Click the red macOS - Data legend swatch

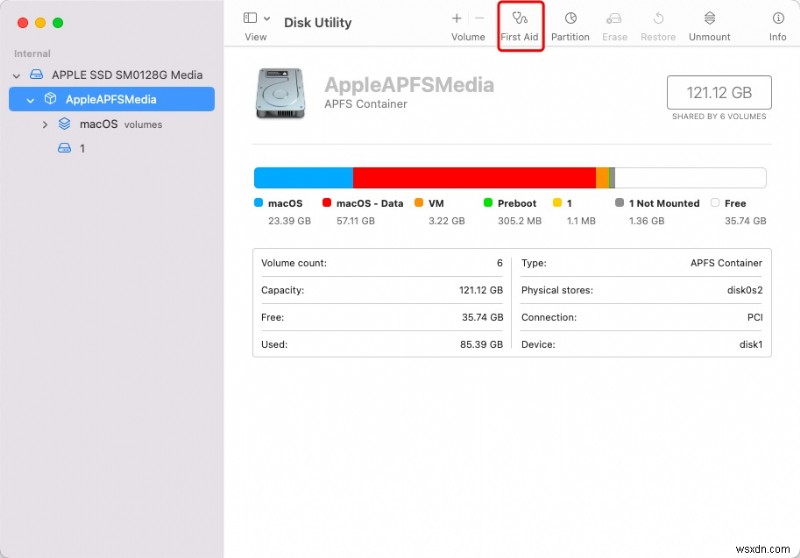[x=327, y=203]
